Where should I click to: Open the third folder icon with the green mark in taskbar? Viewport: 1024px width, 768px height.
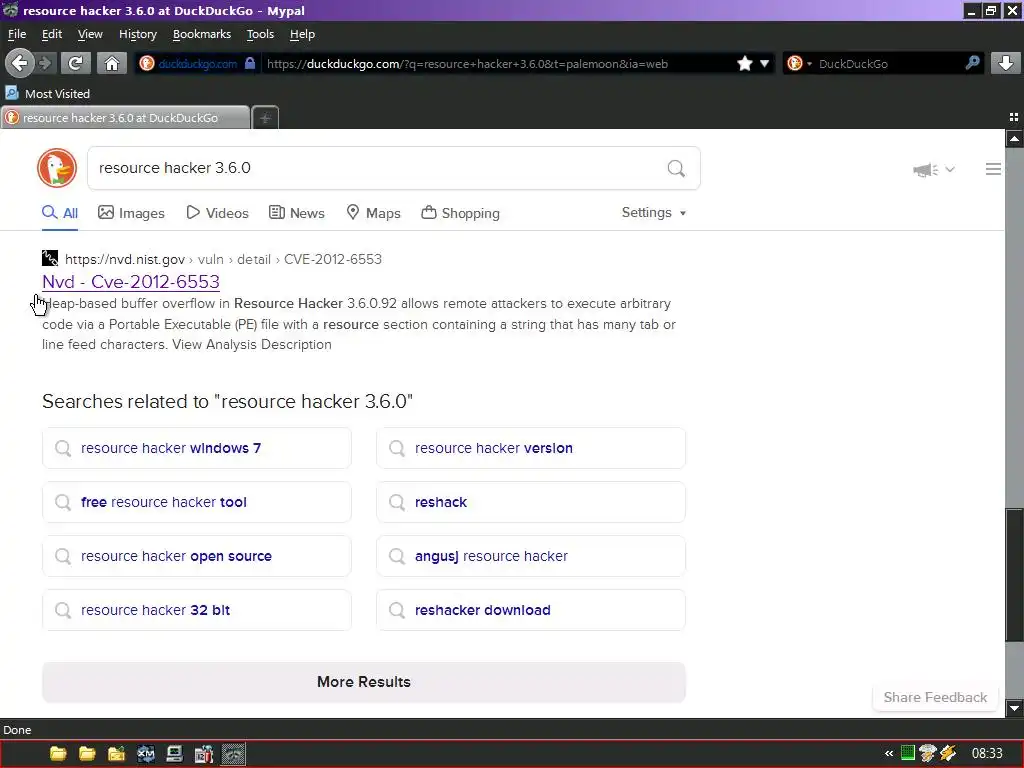(116, 754)
